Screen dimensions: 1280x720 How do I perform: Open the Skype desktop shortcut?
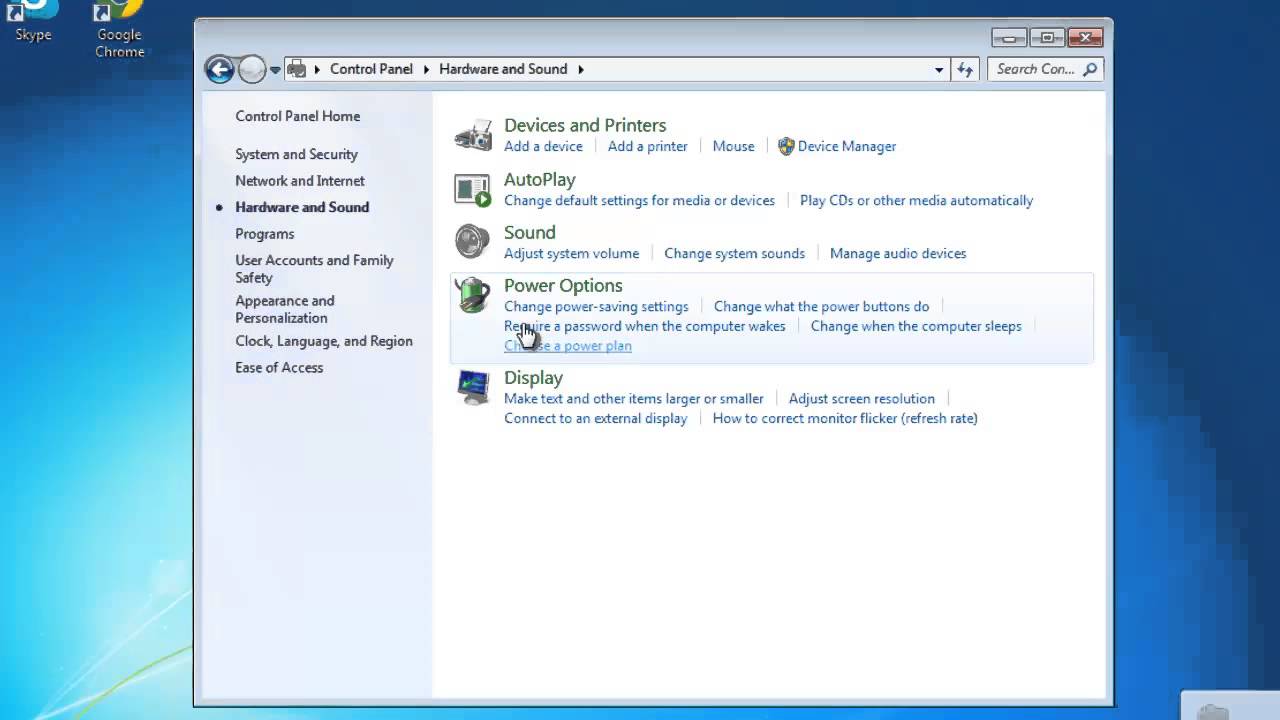click(33, 22)
